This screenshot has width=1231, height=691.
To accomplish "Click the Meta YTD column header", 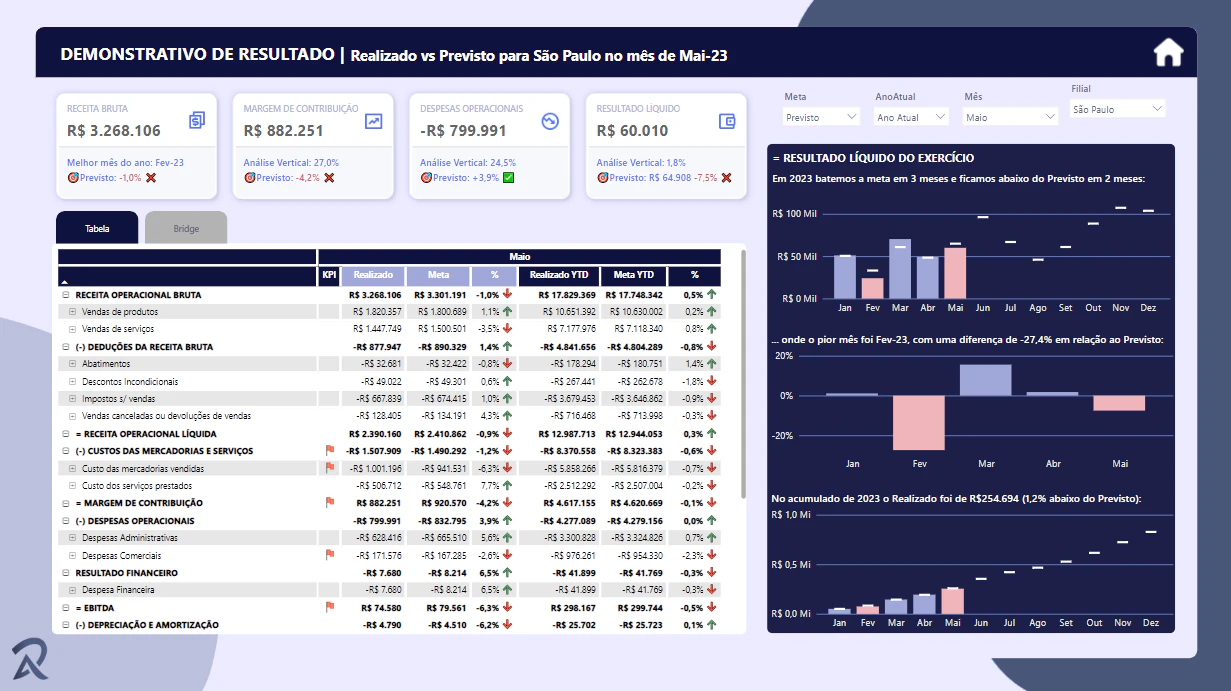I will [634, 275].
